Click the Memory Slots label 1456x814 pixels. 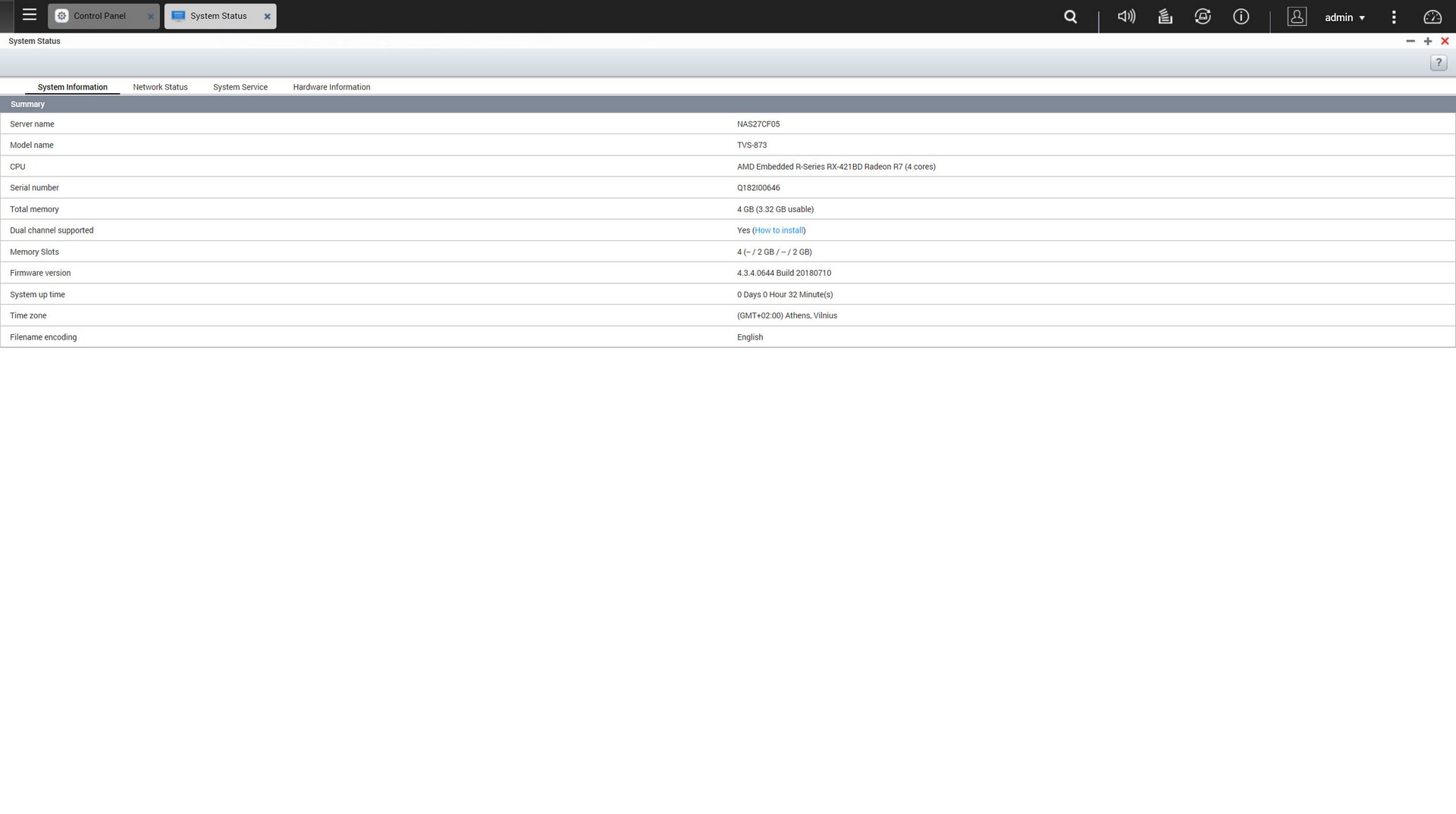pyautogui.click(x=34, y=252)
